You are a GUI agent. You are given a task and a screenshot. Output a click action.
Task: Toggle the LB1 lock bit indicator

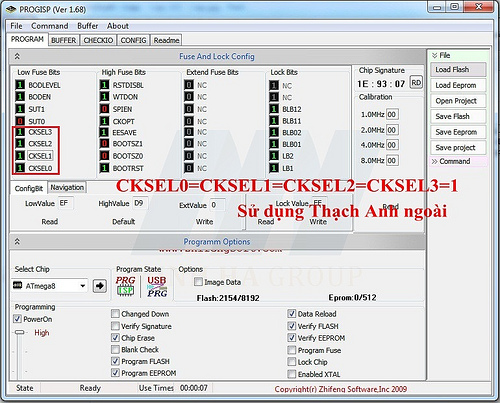point(274,168)
